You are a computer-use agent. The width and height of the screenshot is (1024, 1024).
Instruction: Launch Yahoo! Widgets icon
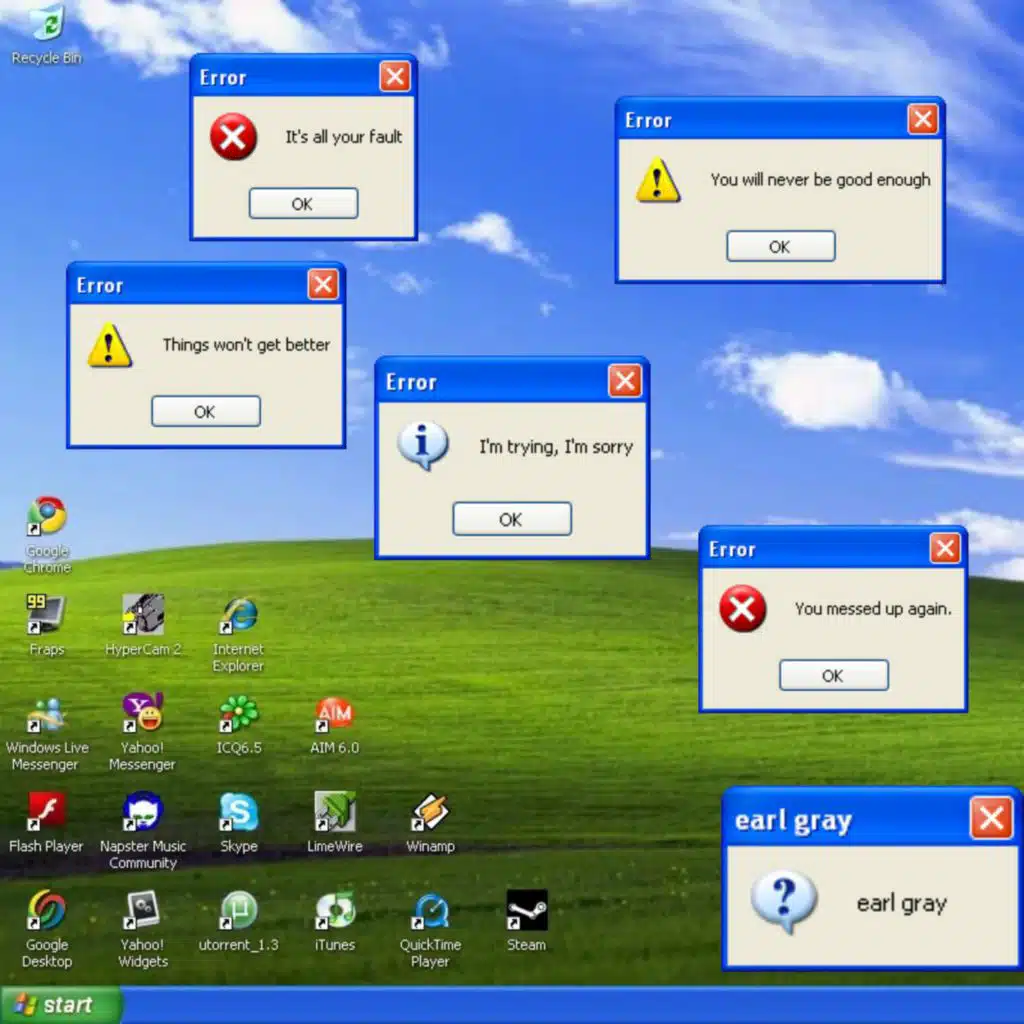143,929
